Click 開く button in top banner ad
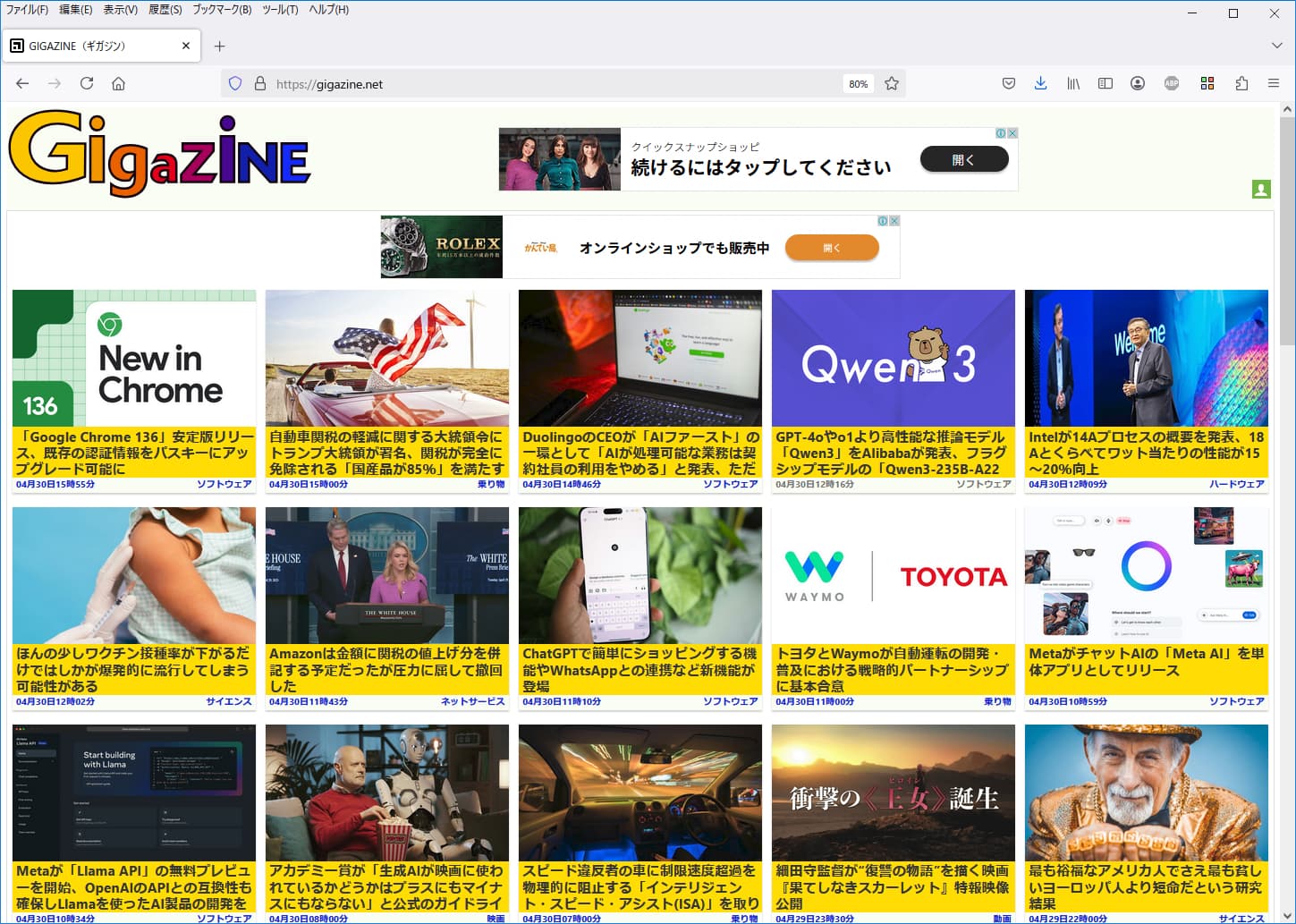The image size is (1296, 924). [x=964, y=159]
